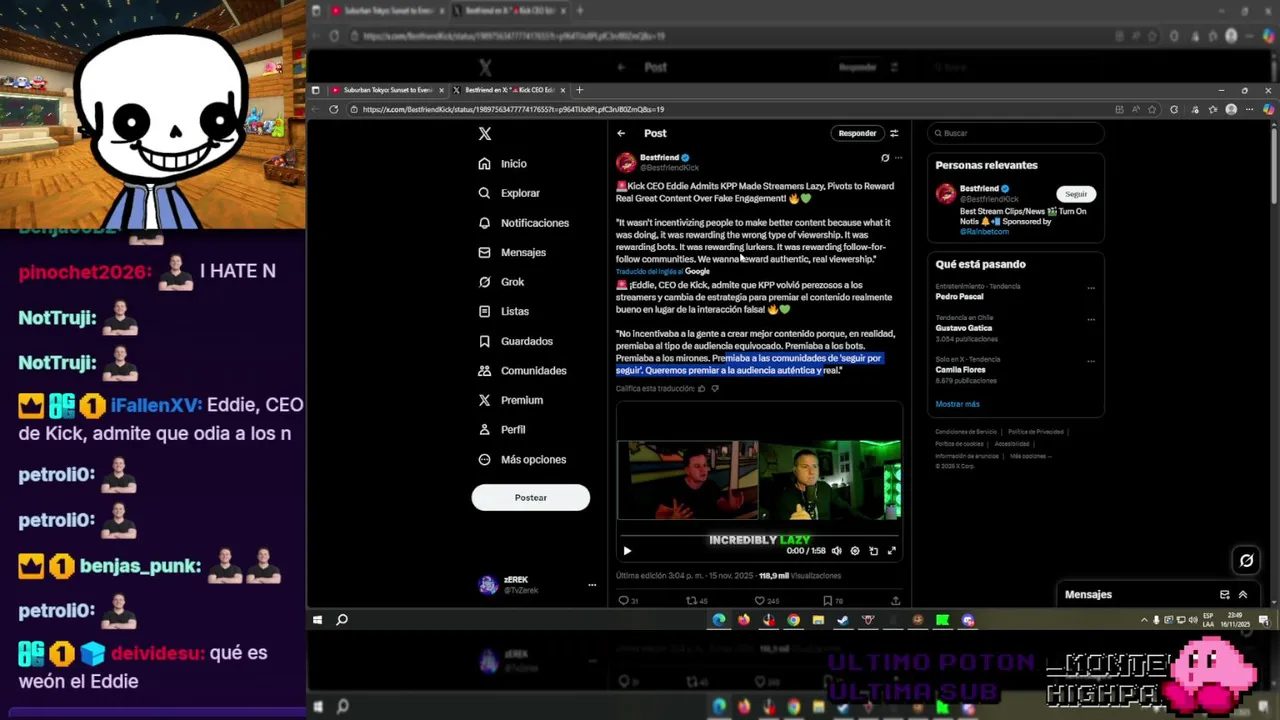This screenshot has width=1280, height=720.
Task: Open the post's three-dot more menu
Action: (x=898, y=158)
